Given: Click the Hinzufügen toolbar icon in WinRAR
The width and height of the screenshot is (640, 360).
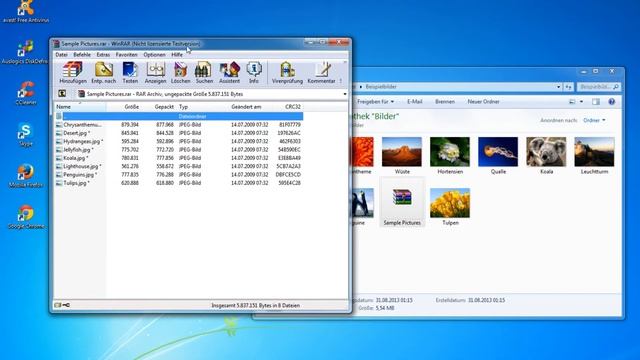Looking at the screenshot, I should pyautogui.click(x=73, y=73).
